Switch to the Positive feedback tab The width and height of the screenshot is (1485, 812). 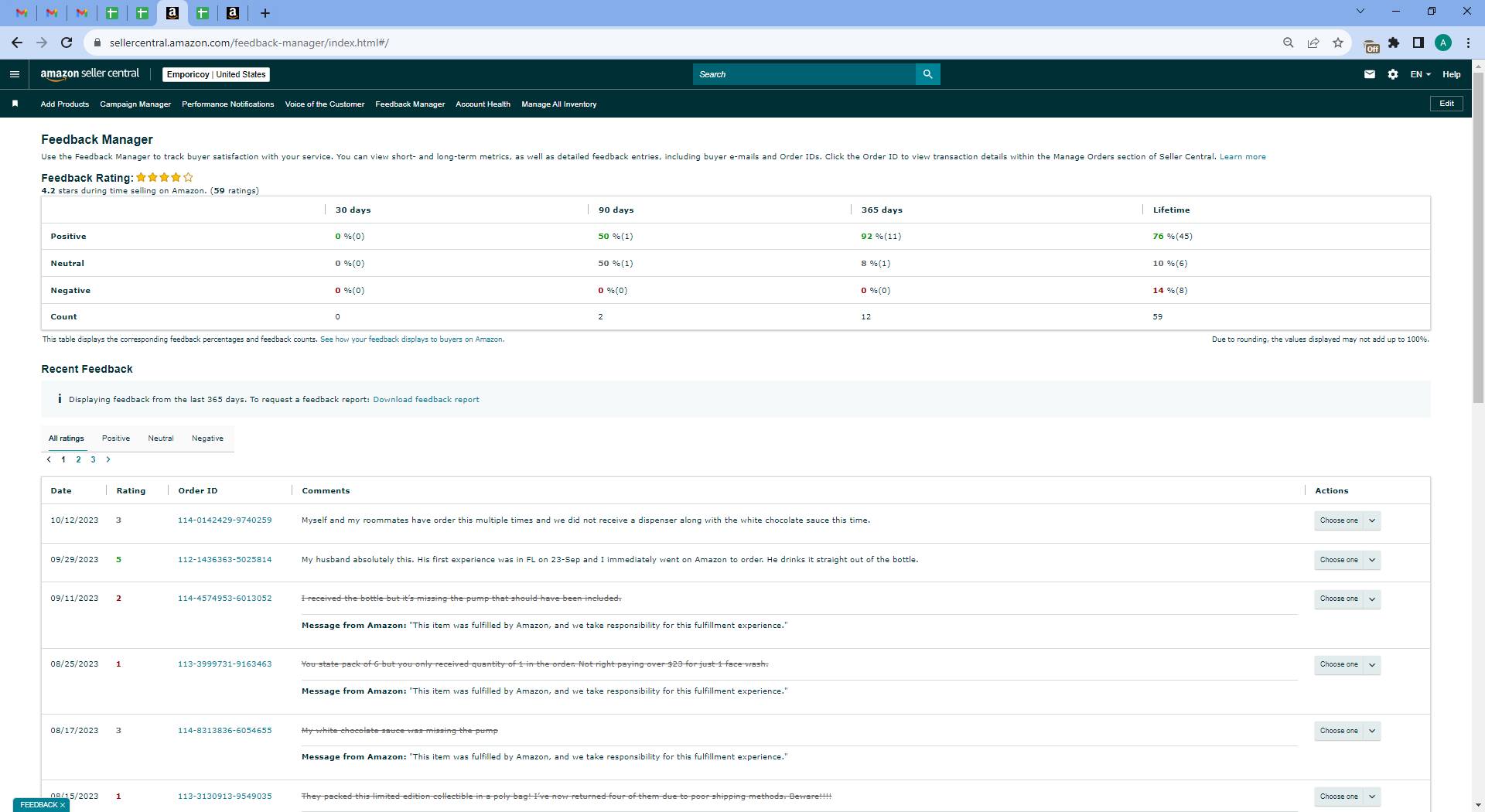[116, 438]
